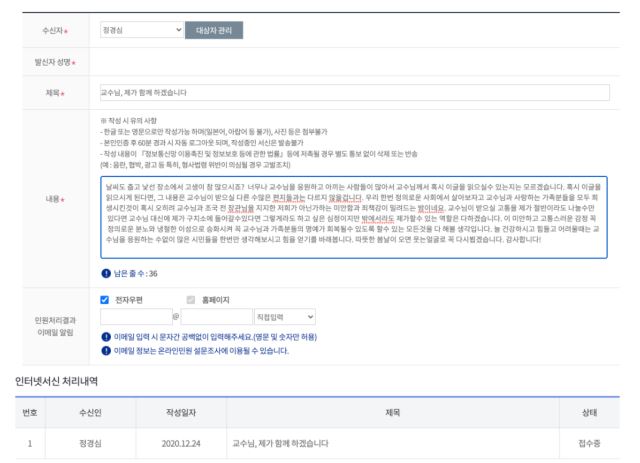Click the row number 1 cell

(x=30, y=443)
